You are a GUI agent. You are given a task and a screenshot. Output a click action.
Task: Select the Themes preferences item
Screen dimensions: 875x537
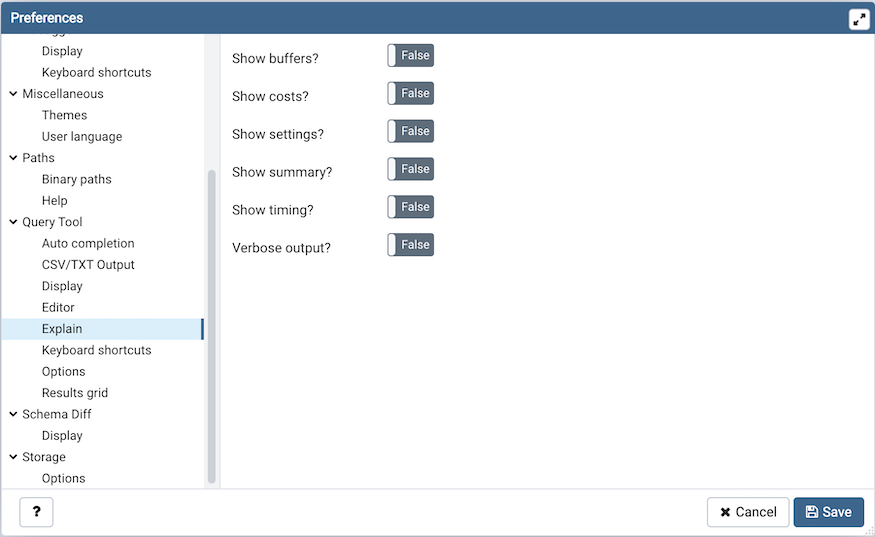click(64, 115)
